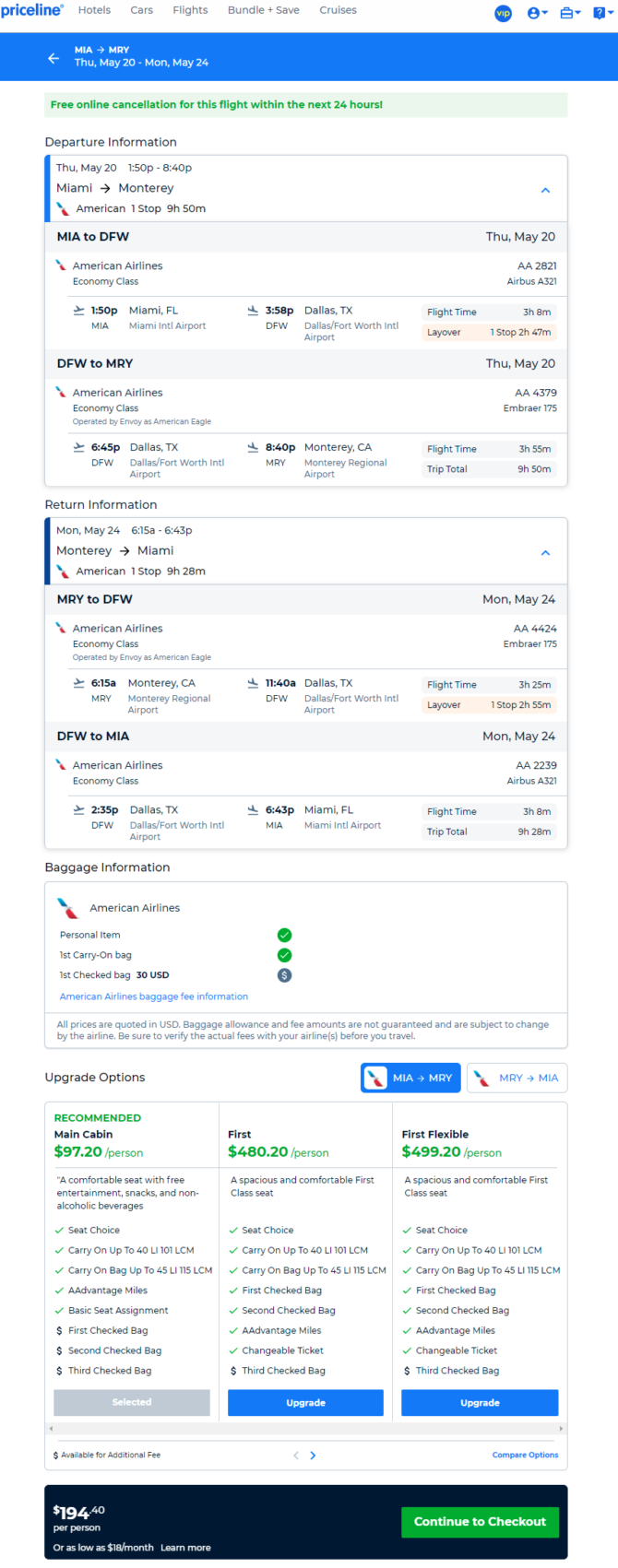Viewport: 618px width, 1568px height.
Task: Click the landing icon beside 6:43p MIA
Action: [x=253, y=810]
